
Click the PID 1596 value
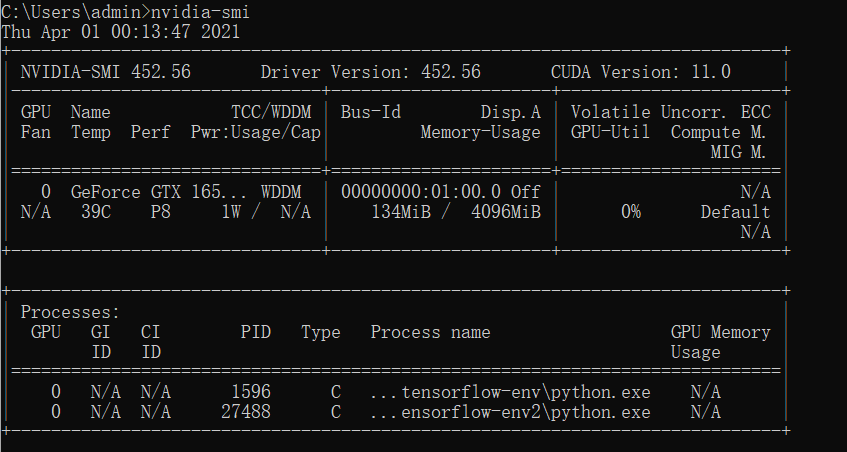[251, 392]
